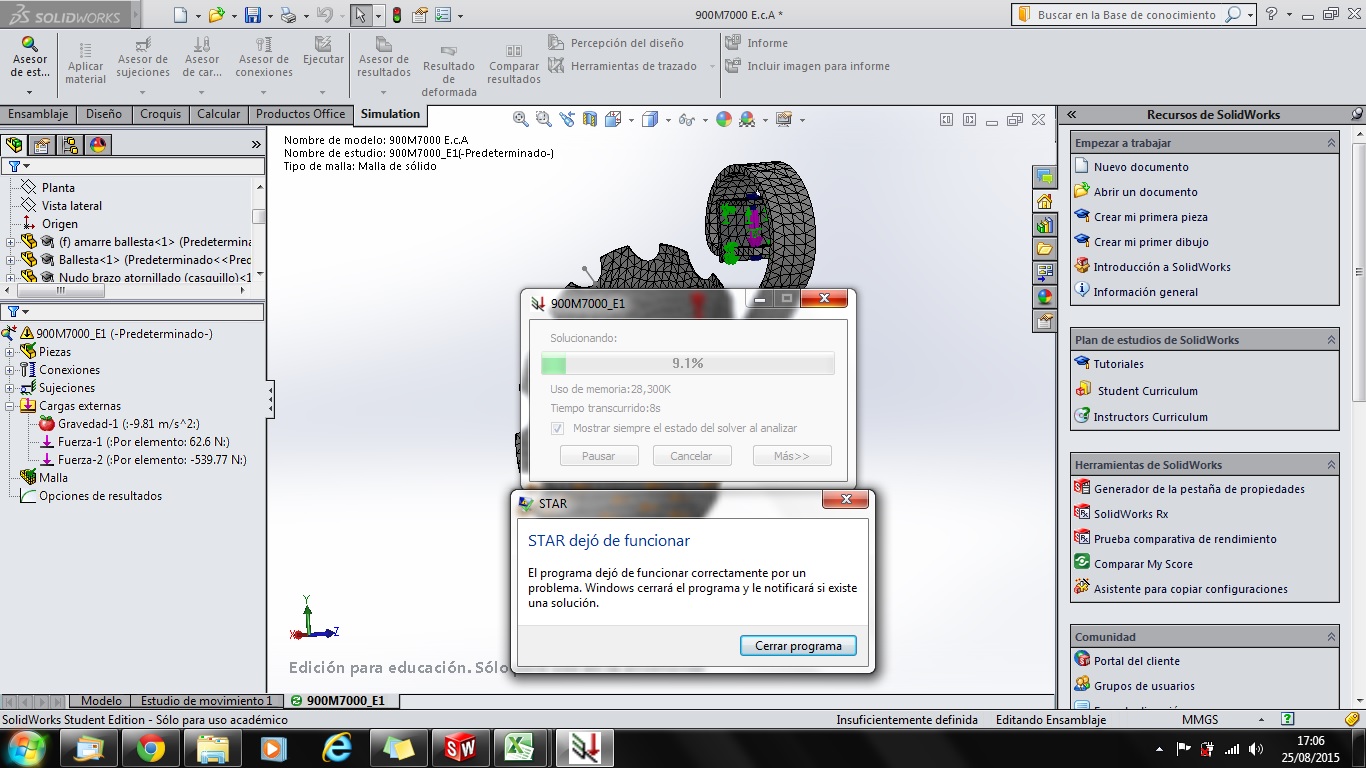This screenshot has height=768, width=1366.
Task: Toggle Mostrar siempre el estado del solver checkbox
Action: pyautogui.click(x=558, y=428)
